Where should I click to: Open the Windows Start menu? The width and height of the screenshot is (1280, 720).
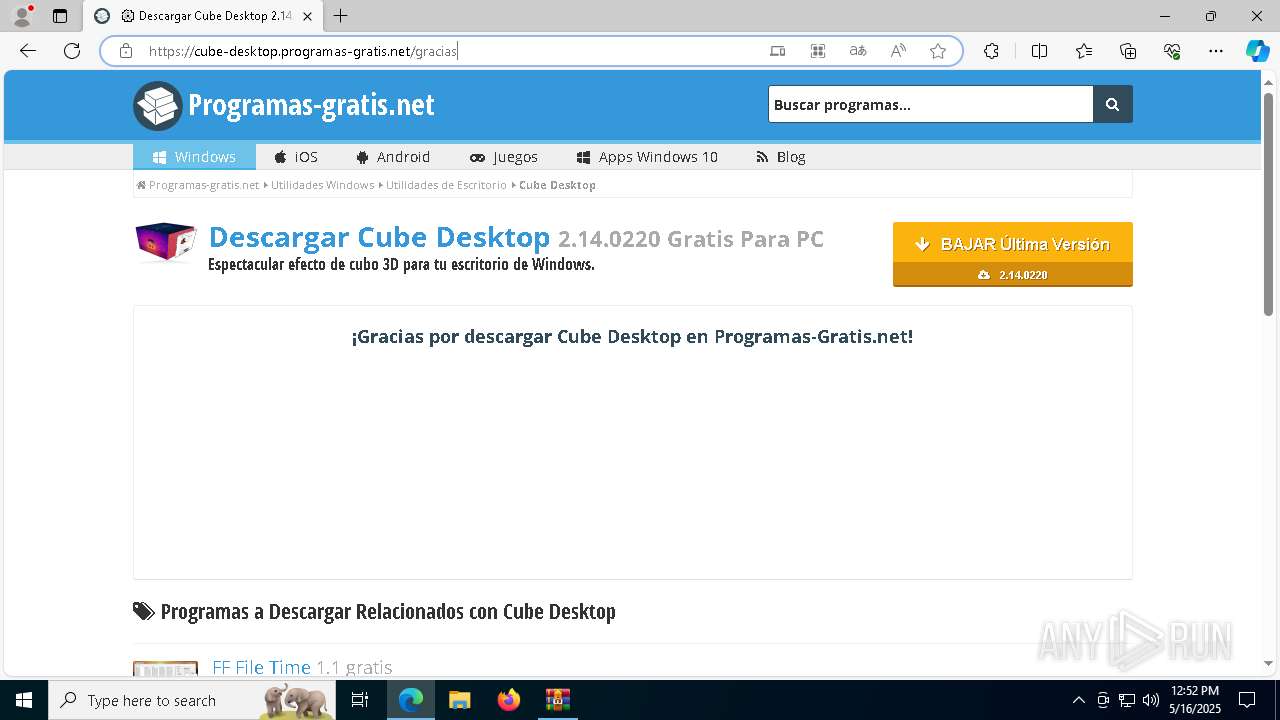click(24, 700)
